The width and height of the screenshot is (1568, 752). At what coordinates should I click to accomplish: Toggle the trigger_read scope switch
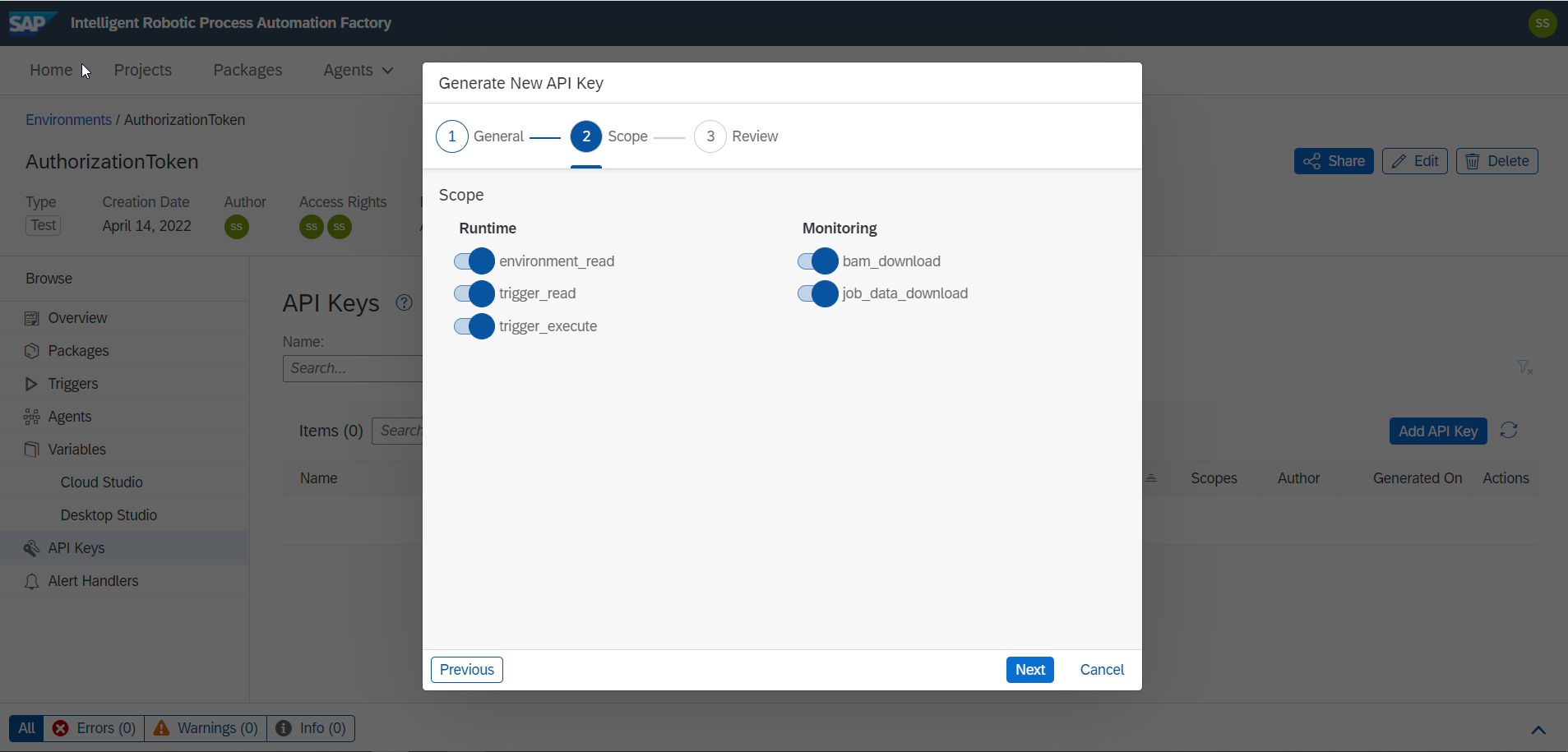474,293
